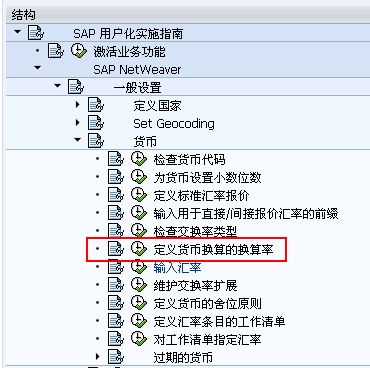Open documentation icon for 对工作清单指定汇率
This screenshot has height=368, width=370.
pyautogui.click(x=116, y=339)
